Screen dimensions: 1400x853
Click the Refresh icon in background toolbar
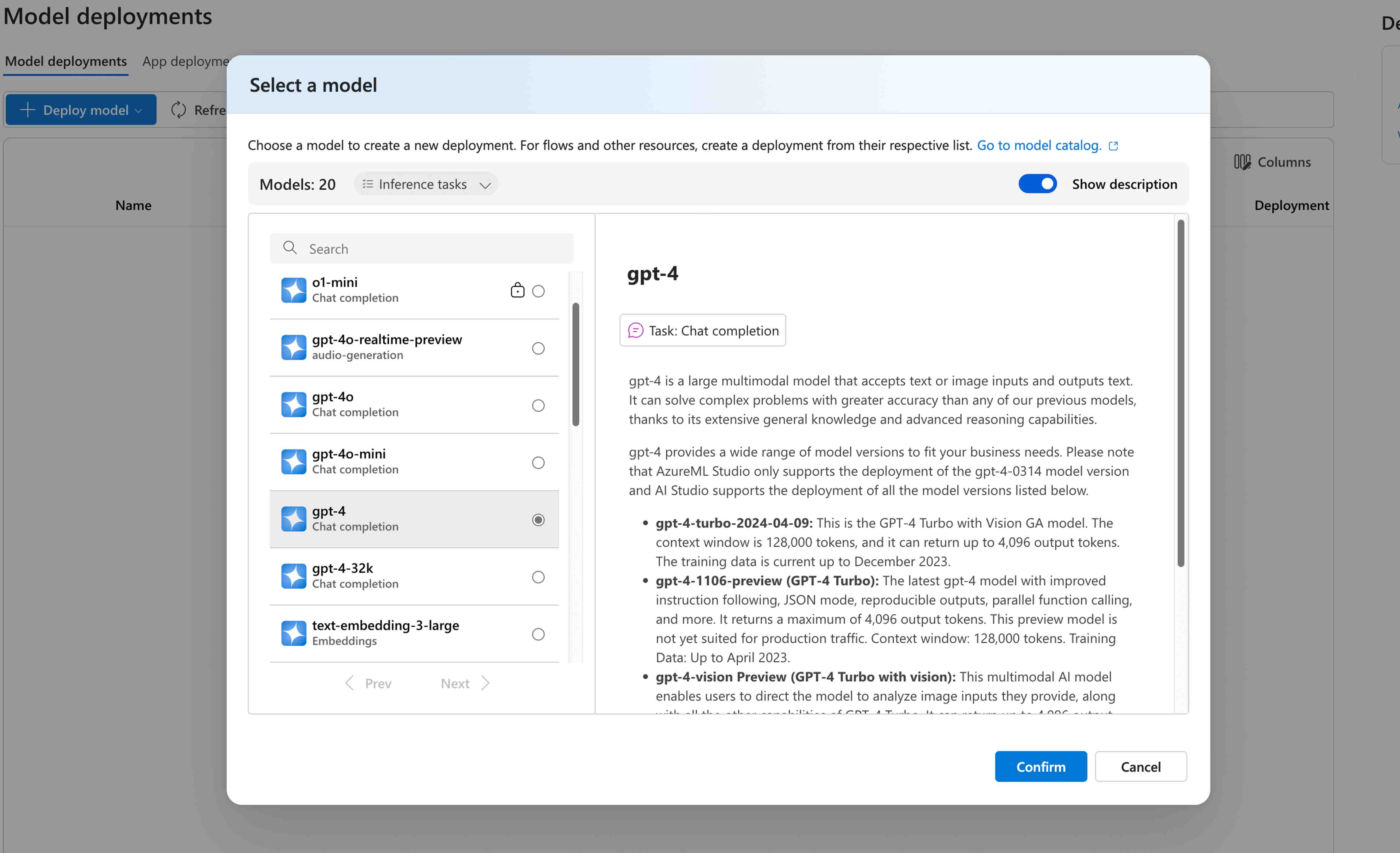[x=178, y=110]
